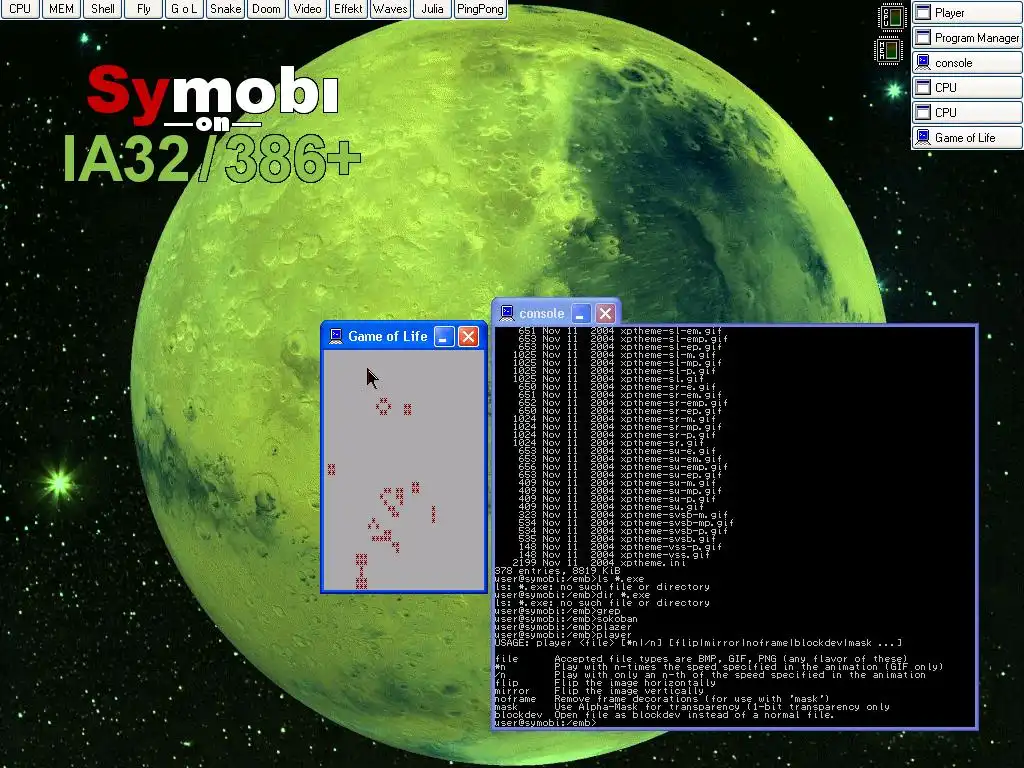Viewport: 1024px width, 768px height.
Task: Click the xptheme-sl-em.gif row at console top
Action: point(620,331)
